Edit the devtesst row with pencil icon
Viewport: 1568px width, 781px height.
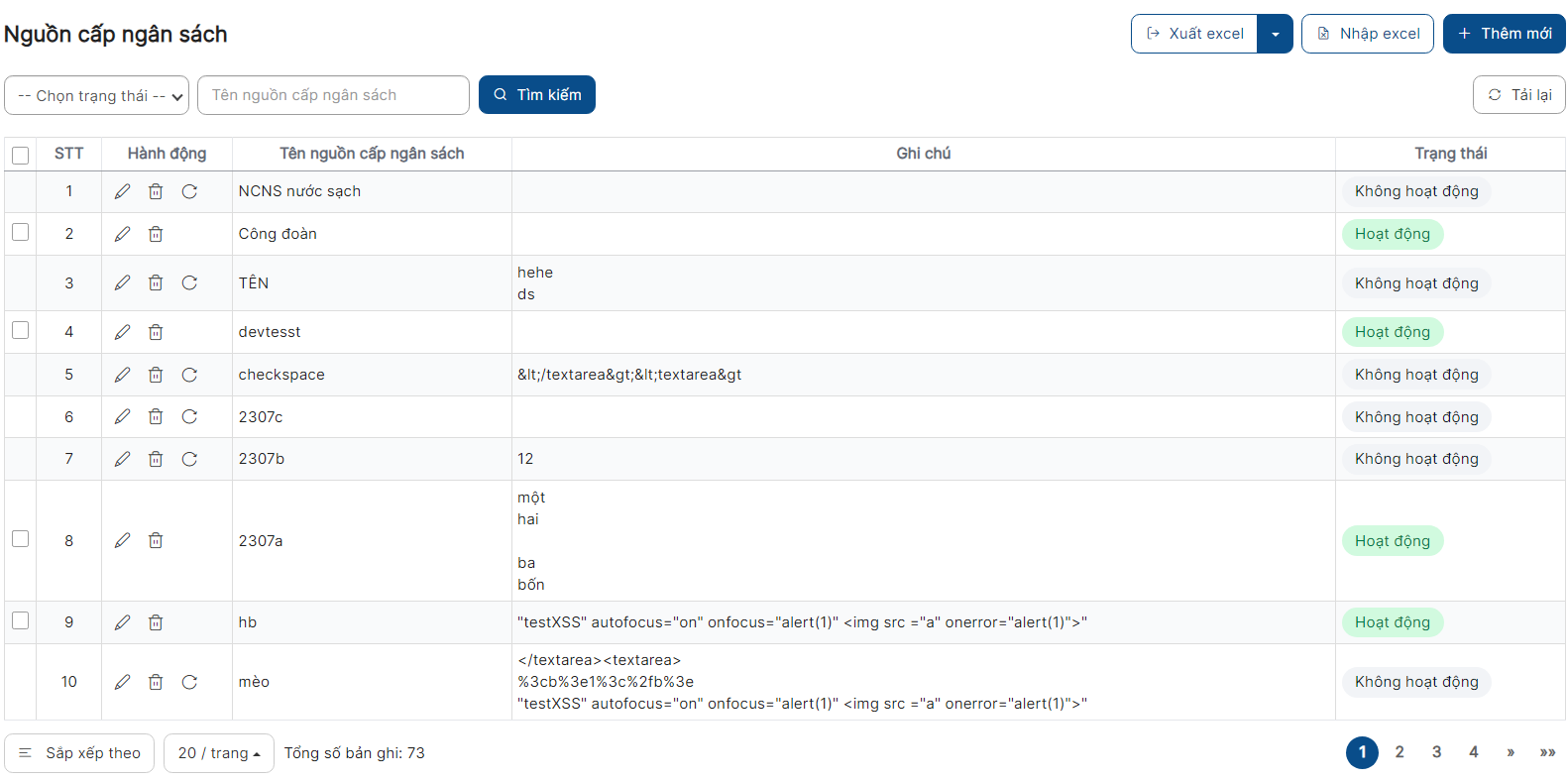[x=122, y=332]
